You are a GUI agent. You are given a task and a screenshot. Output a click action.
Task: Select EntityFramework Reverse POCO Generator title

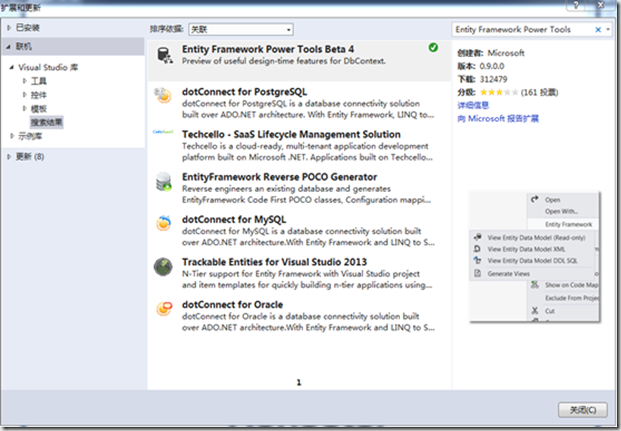tap(279, 177)
